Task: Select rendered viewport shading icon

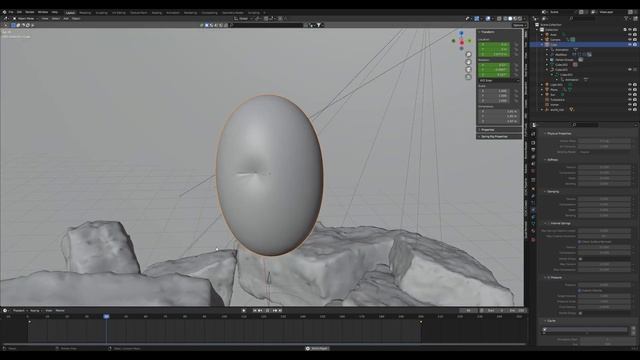Action: [520, 18]
